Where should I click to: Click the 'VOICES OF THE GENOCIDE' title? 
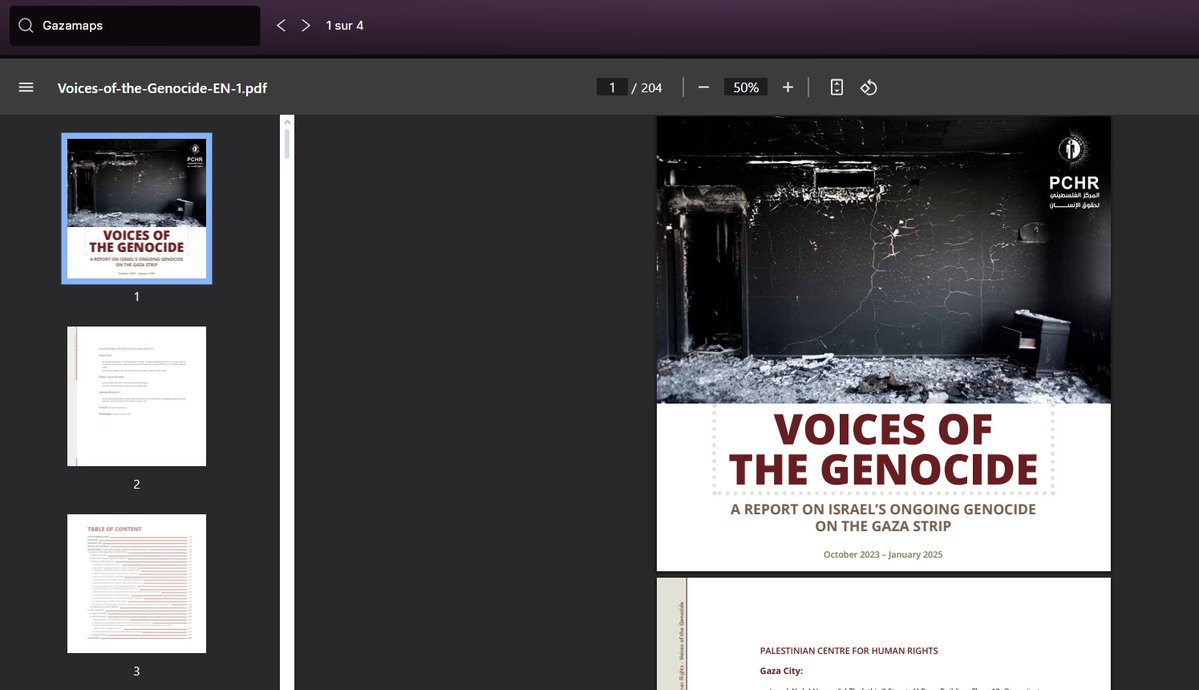883,449
